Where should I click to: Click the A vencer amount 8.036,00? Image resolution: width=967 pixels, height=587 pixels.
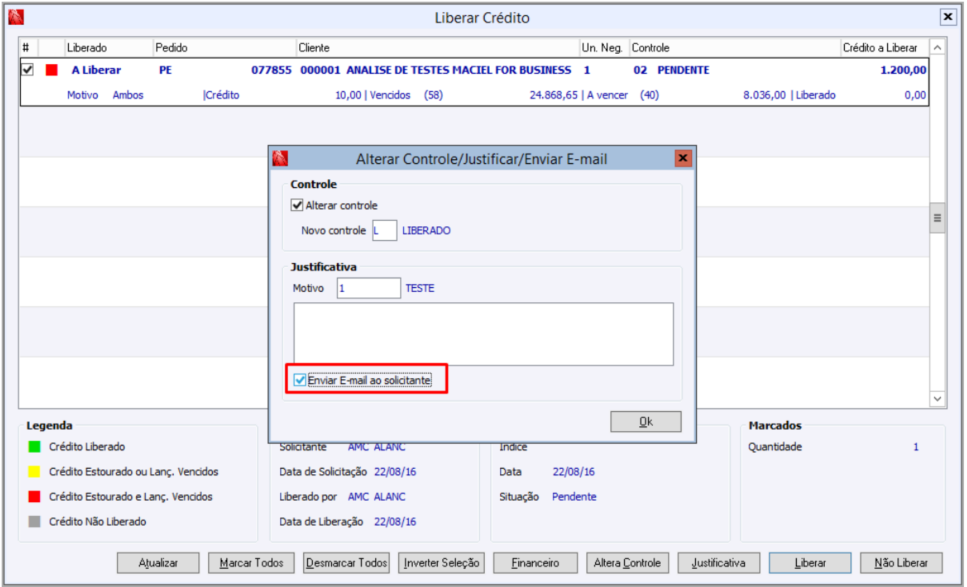765,95
